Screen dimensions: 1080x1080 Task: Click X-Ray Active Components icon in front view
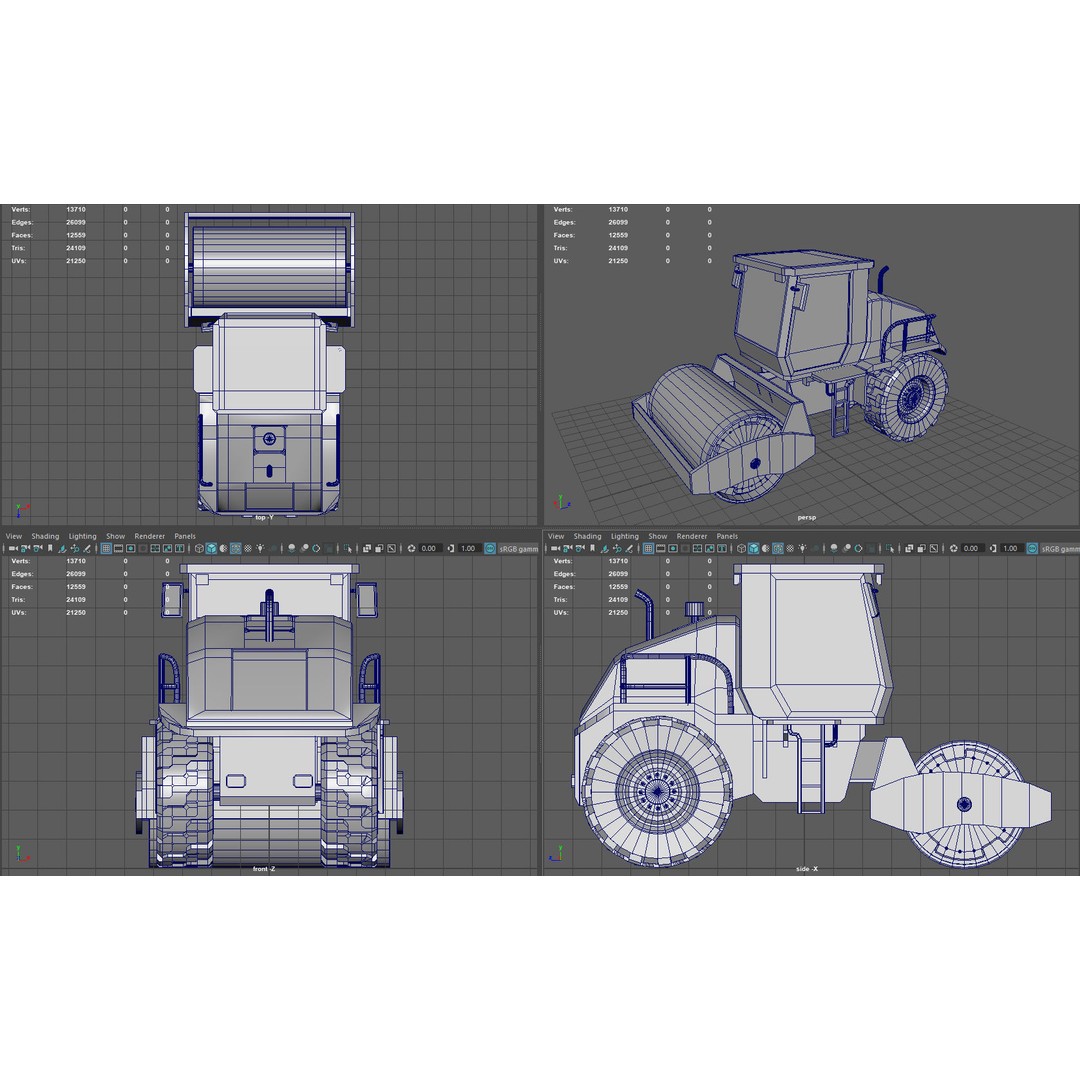point(379,548)
